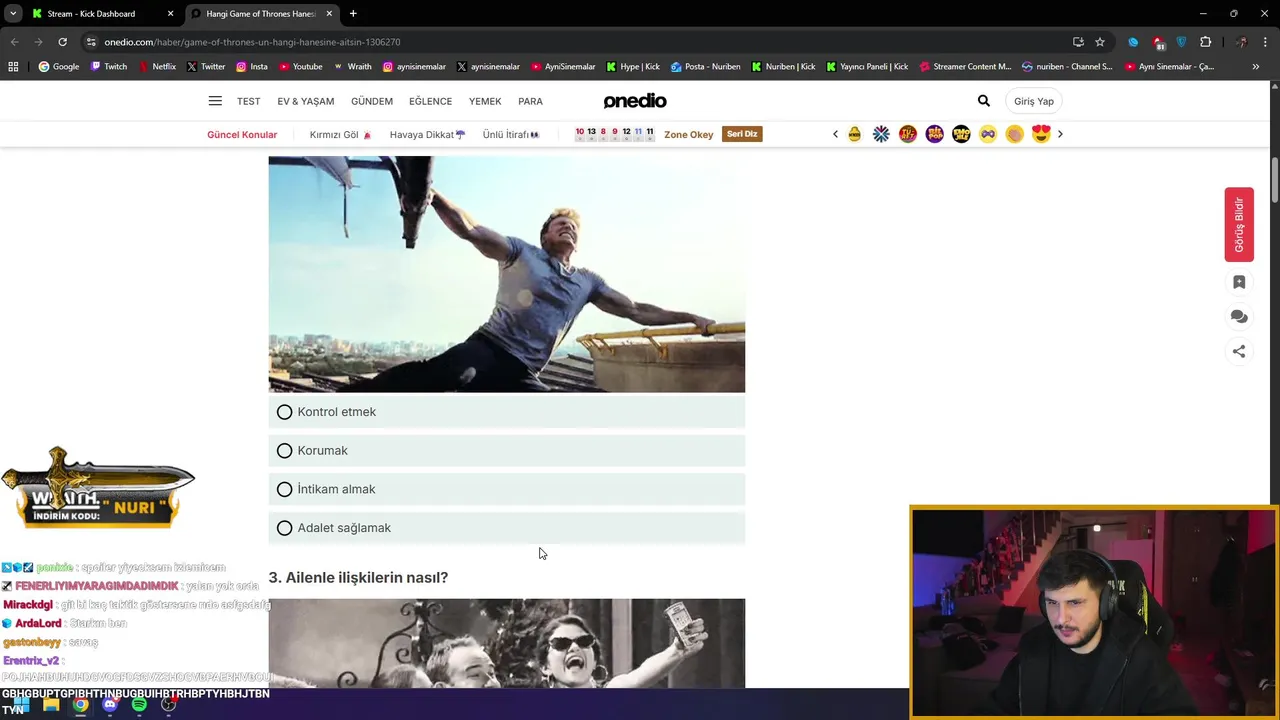Show previous emoji categories with left arrow
This screenshot has width=1280, height=720.
(835, 134)
